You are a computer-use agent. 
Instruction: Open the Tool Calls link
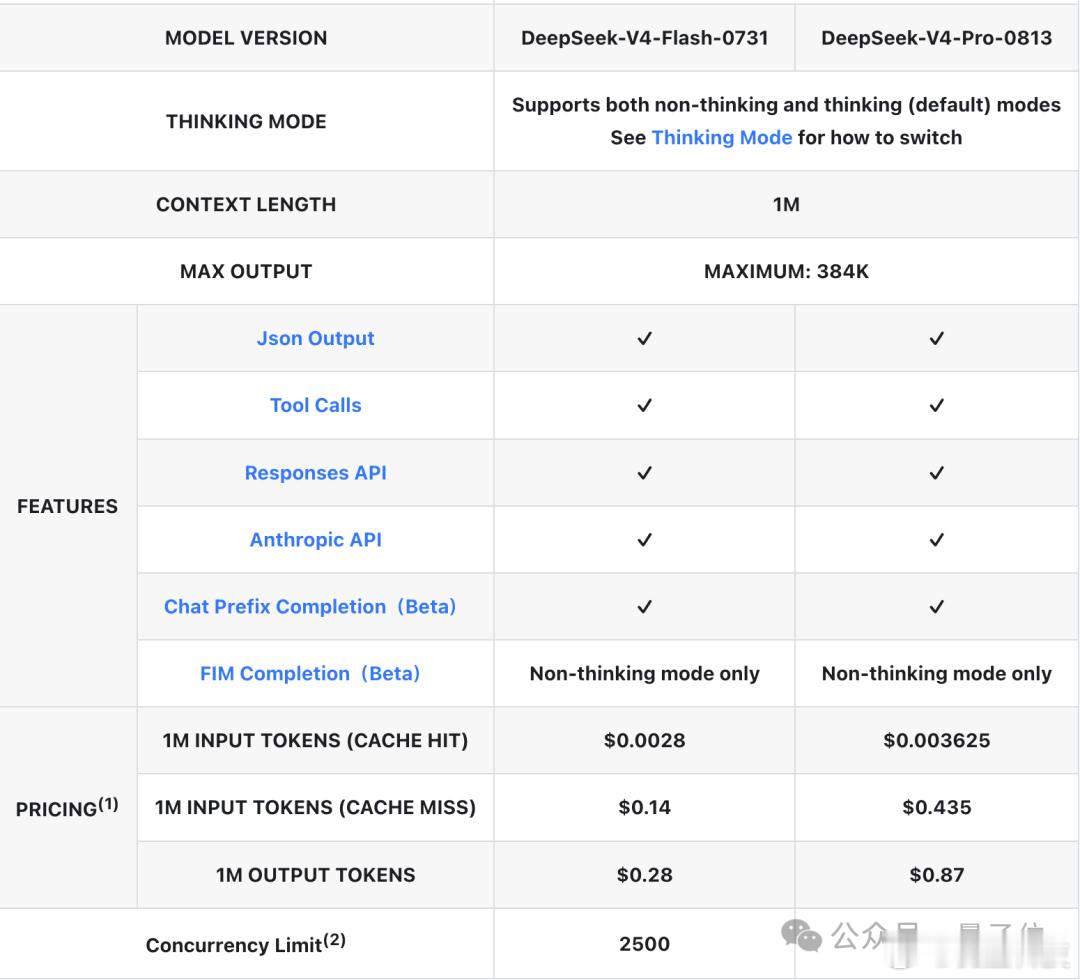tap(315, 405)
